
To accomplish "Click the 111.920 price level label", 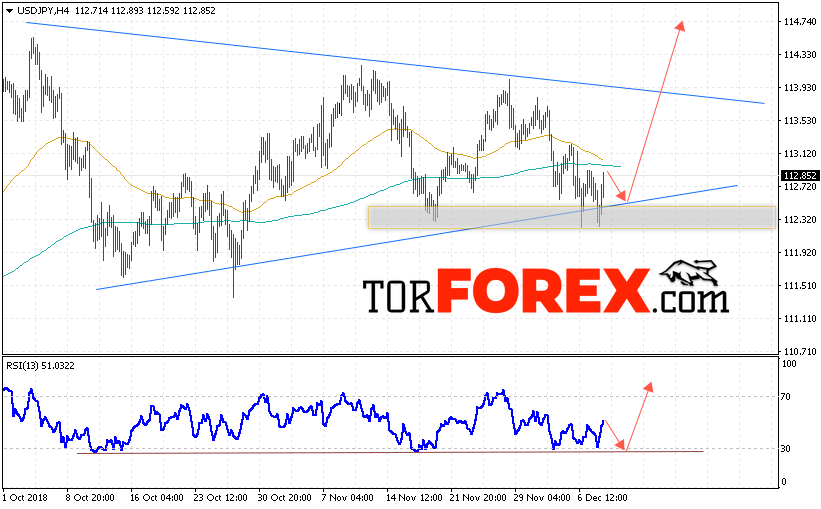I will [800, 252].
